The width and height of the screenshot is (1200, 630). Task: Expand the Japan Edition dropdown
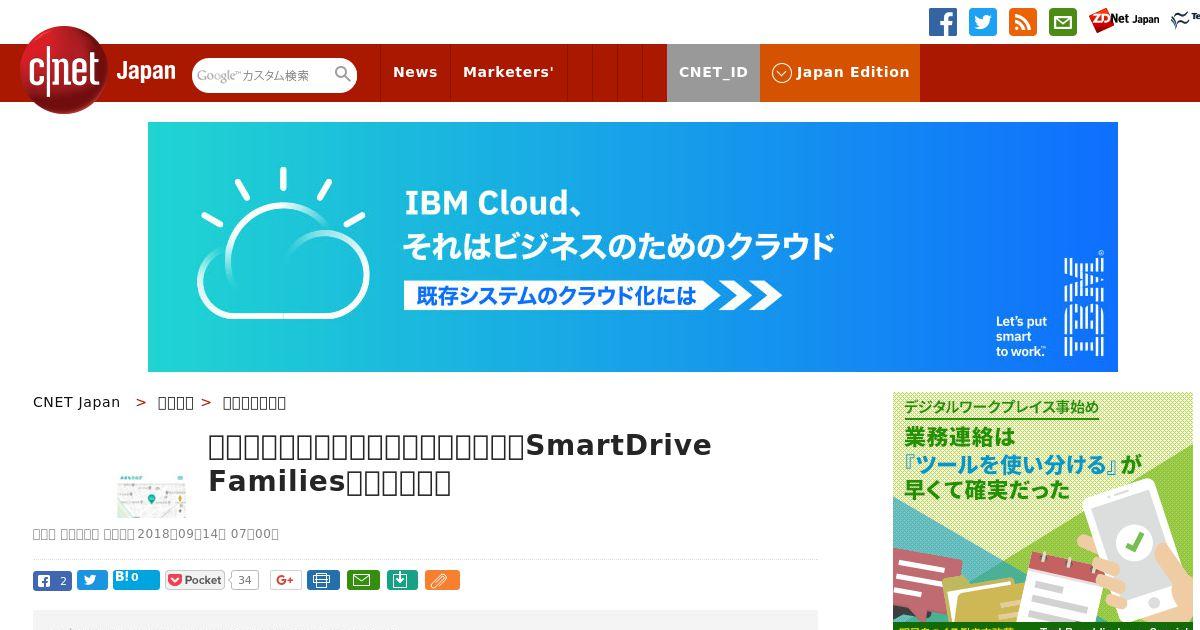point(840,73)
